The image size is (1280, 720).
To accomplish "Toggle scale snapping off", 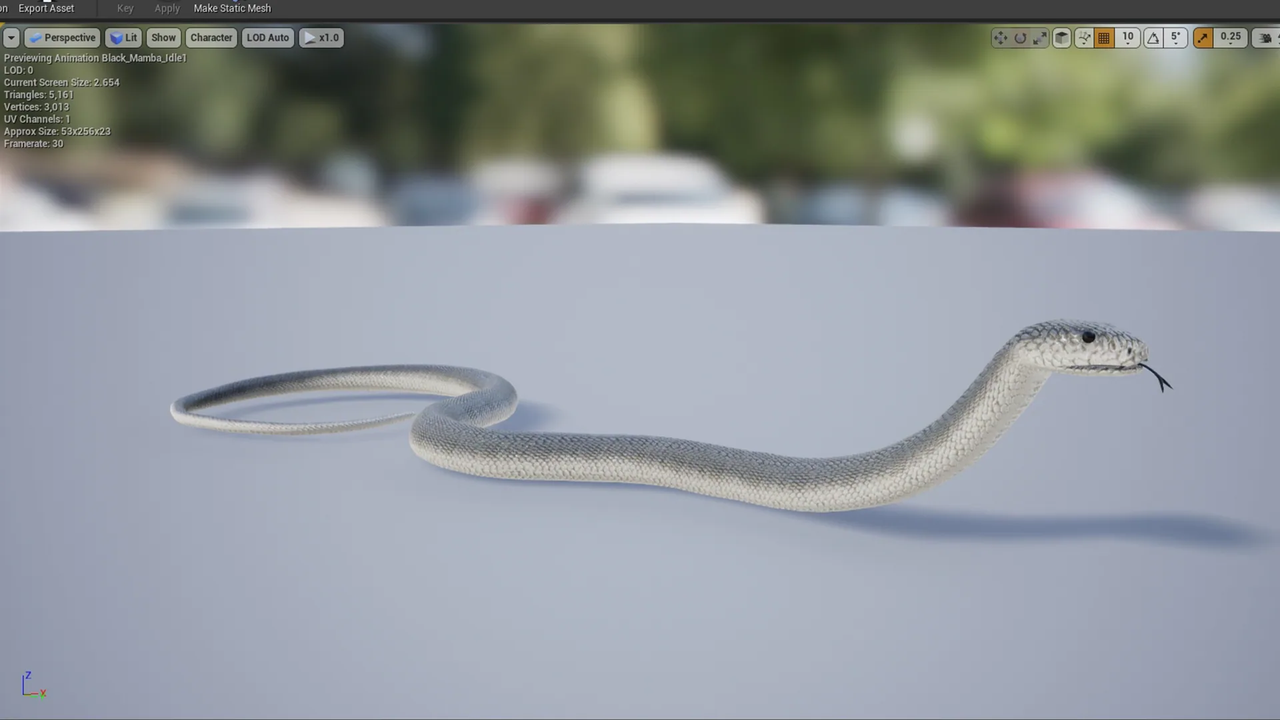I will point(1203,38).
